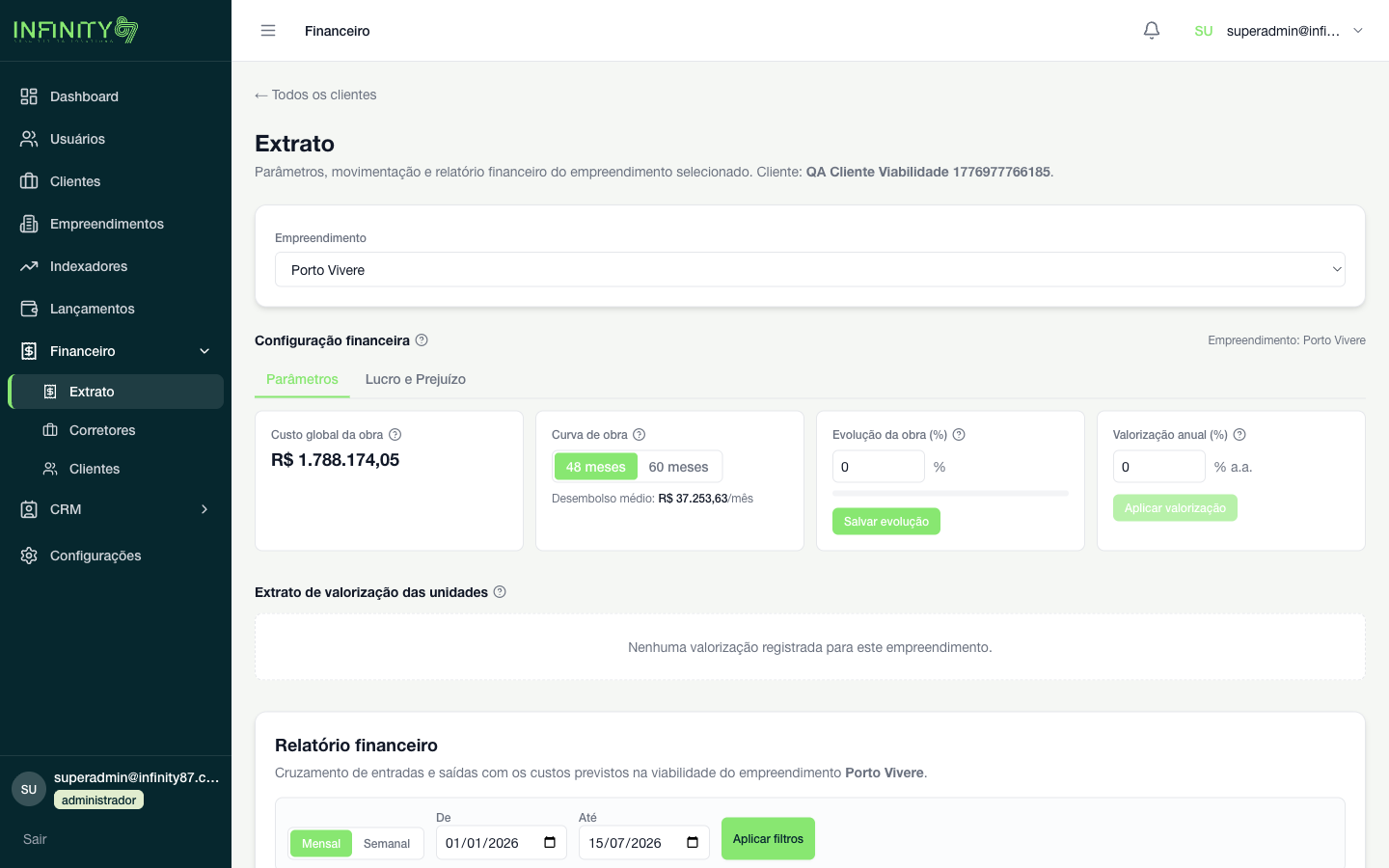Show help for Curva de obra
Image resolution: width=1389 pixels, height=868 pixels.
tap(639, 435)
